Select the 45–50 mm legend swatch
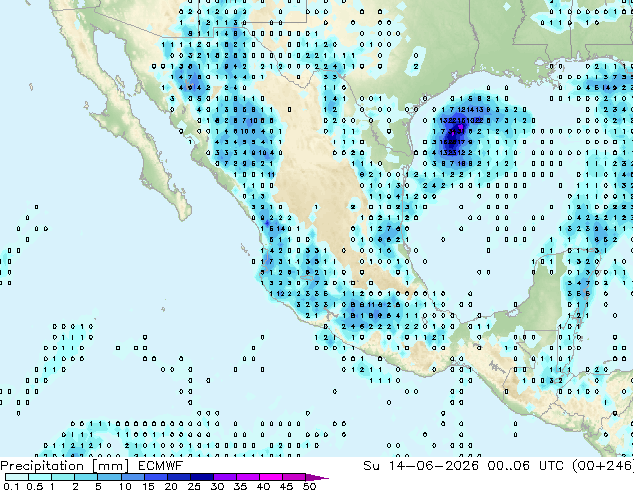The width and height of the screenshot is (634, 490). pyautogui.click(x=294, y=477)
